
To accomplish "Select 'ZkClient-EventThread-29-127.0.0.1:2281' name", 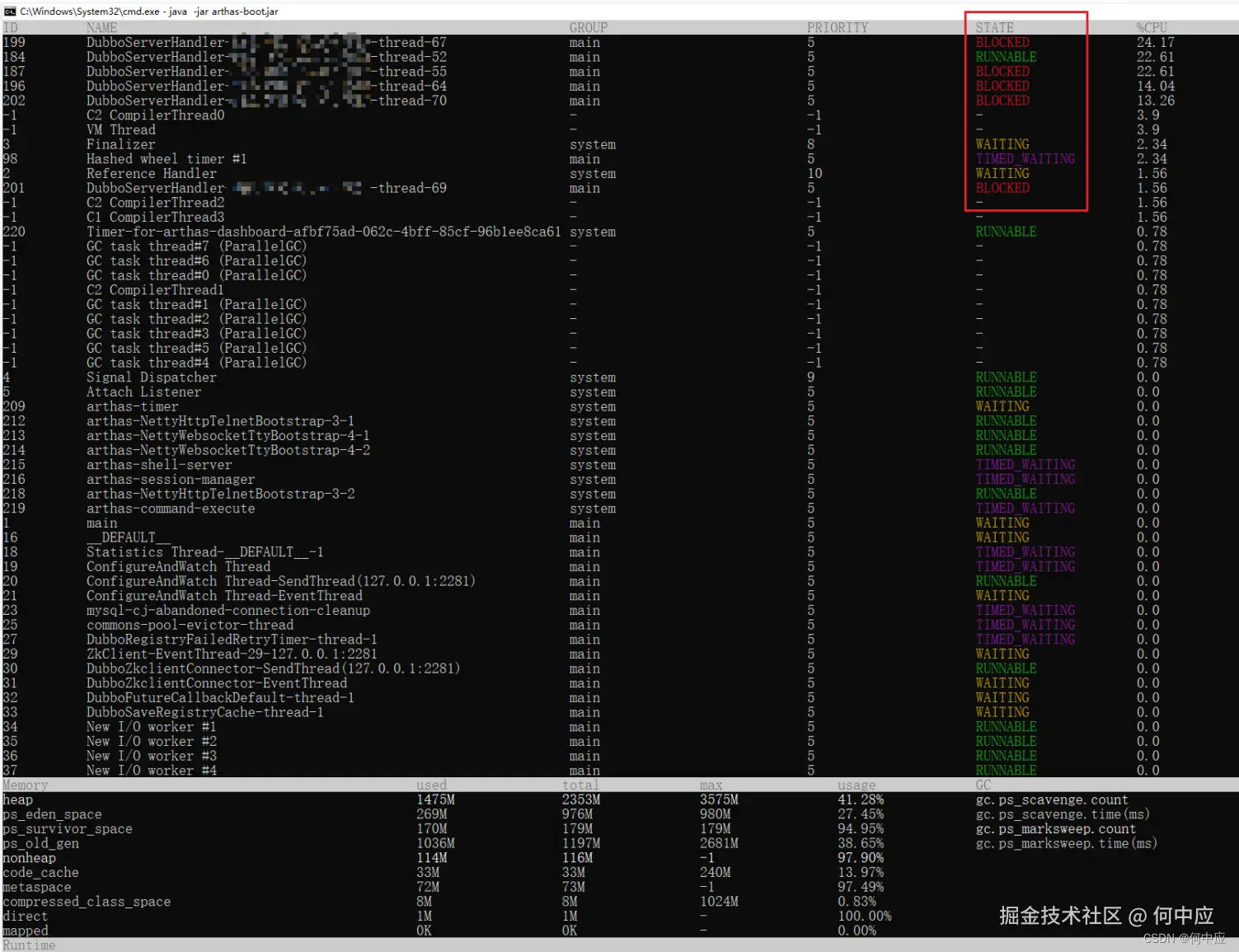I will [x=232, y=654].
